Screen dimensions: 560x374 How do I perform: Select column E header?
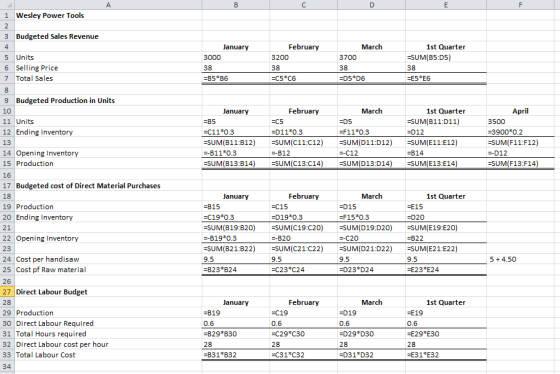pyautogui.click(x=446, y=5)
